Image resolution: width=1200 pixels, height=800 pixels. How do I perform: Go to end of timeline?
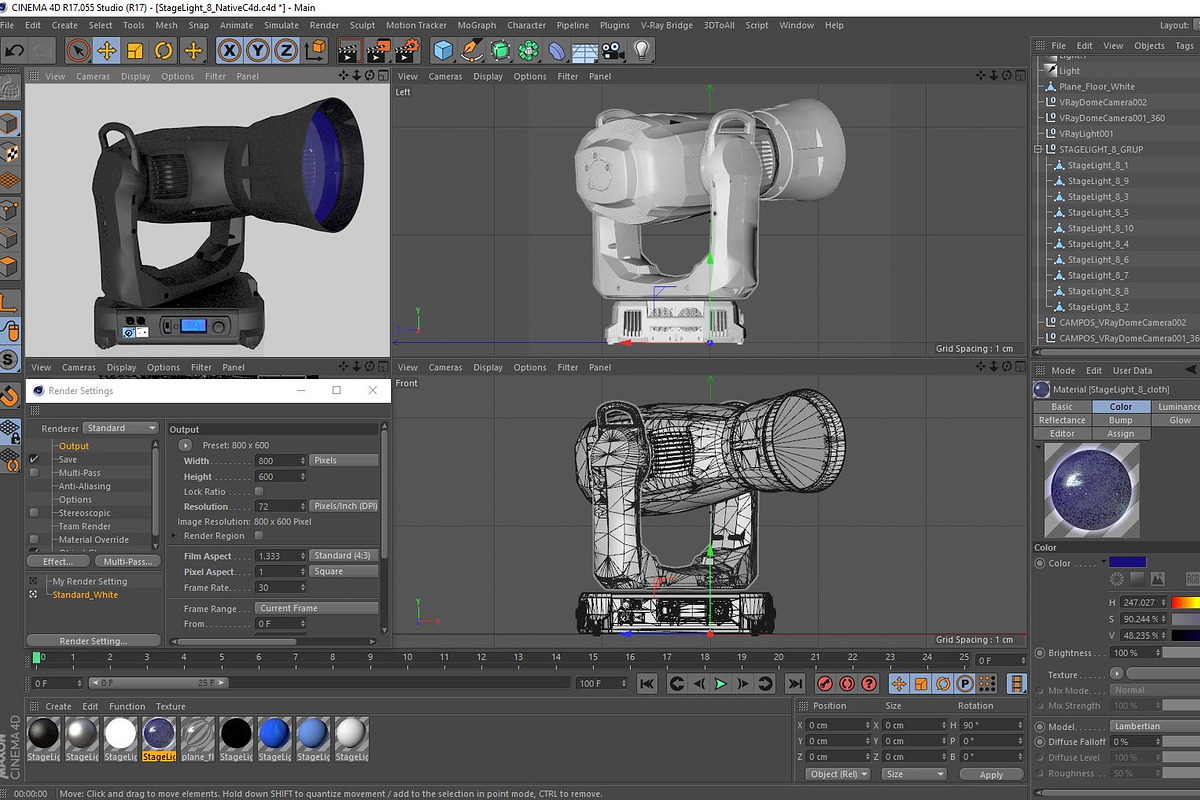(x=794, y=684)
